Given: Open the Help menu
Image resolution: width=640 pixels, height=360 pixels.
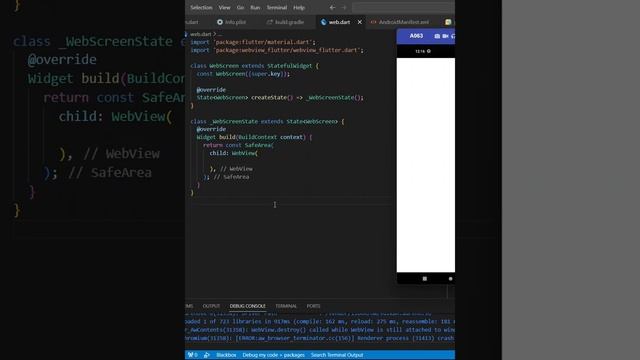Looking at the screenshot, I should tap(299, 7).
